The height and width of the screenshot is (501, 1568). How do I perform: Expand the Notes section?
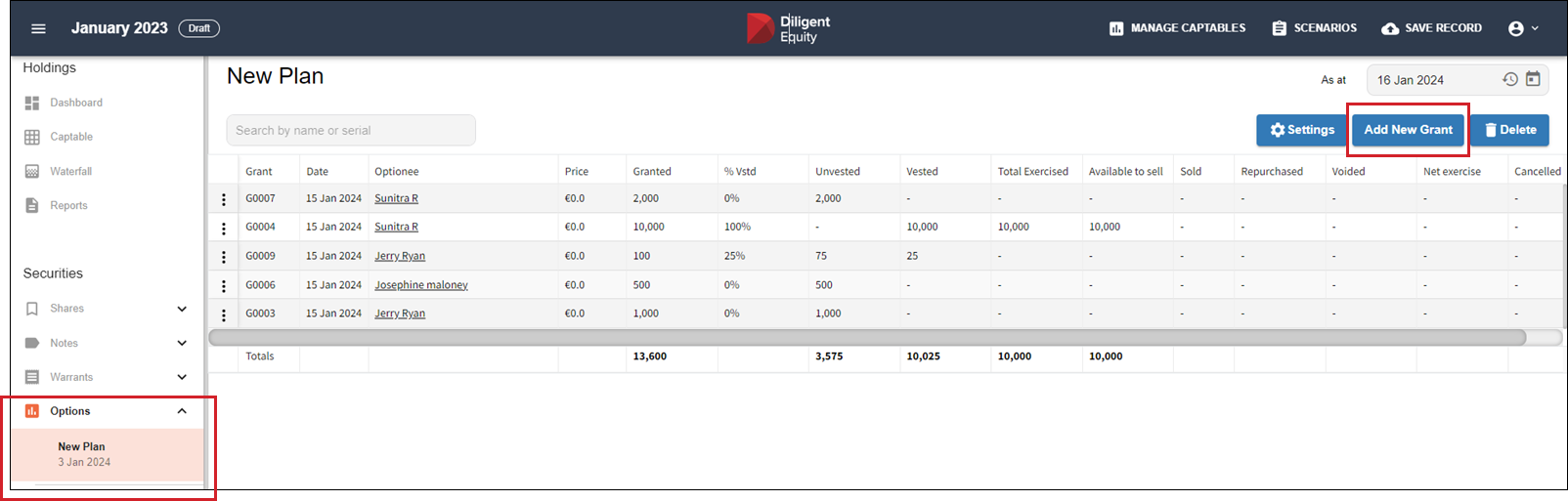click(x=182, y=343)
